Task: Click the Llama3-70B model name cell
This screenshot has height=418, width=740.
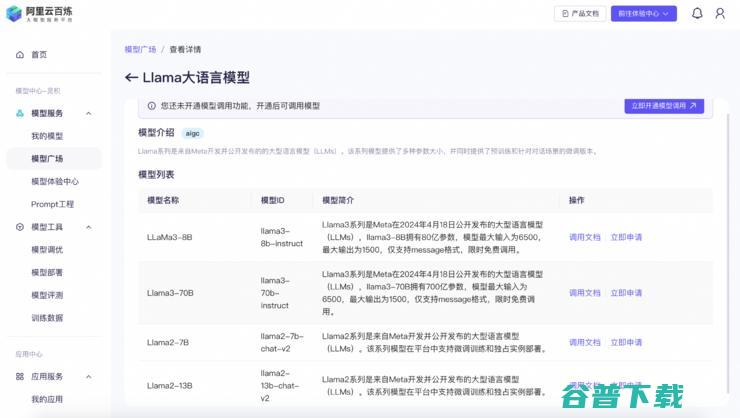Action: coord(170,293)
